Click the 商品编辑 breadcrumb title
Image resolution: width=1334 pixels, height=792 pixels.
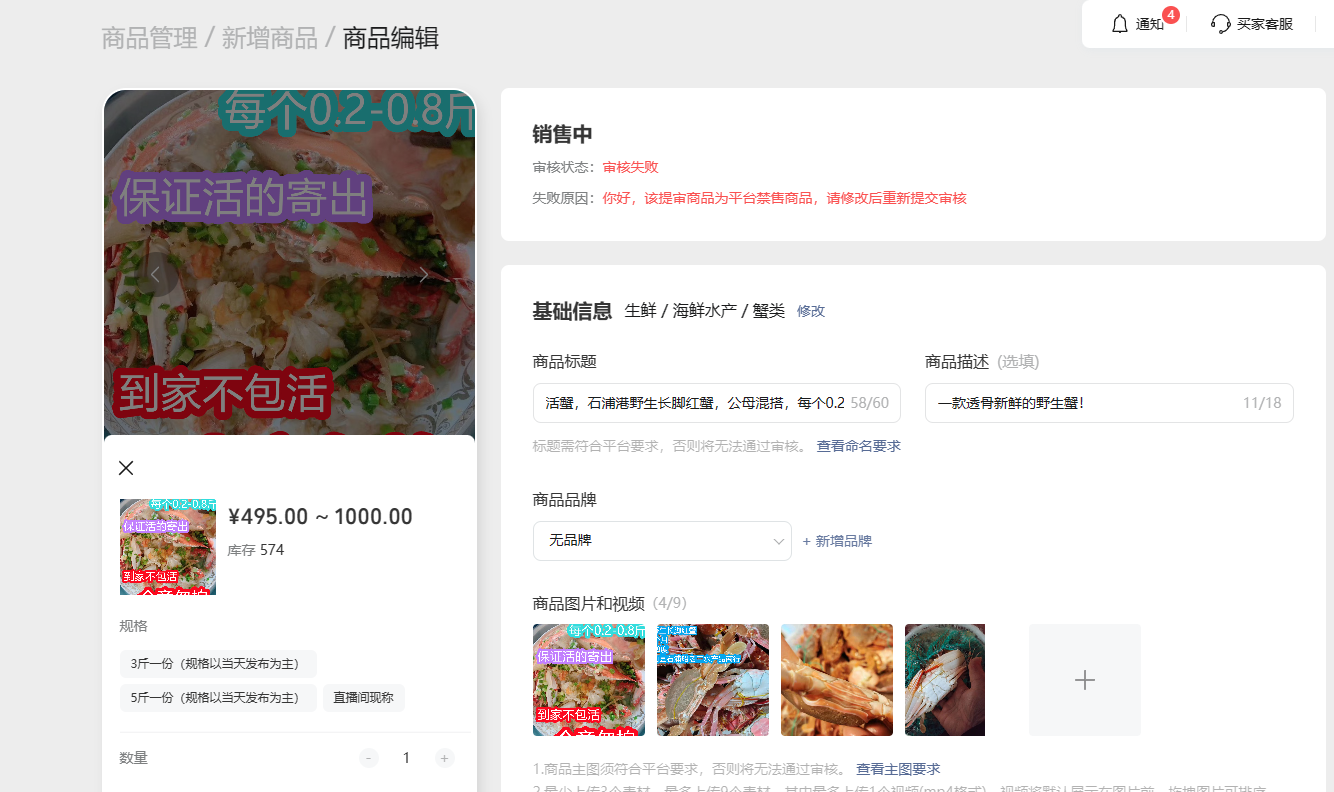tap(391, 38)
